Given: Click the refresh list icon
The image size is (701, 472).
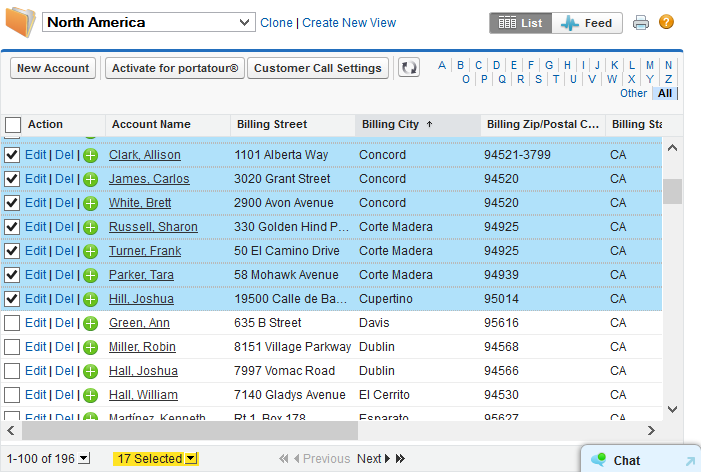Looking at the screenshot, I should pos(408,68).
